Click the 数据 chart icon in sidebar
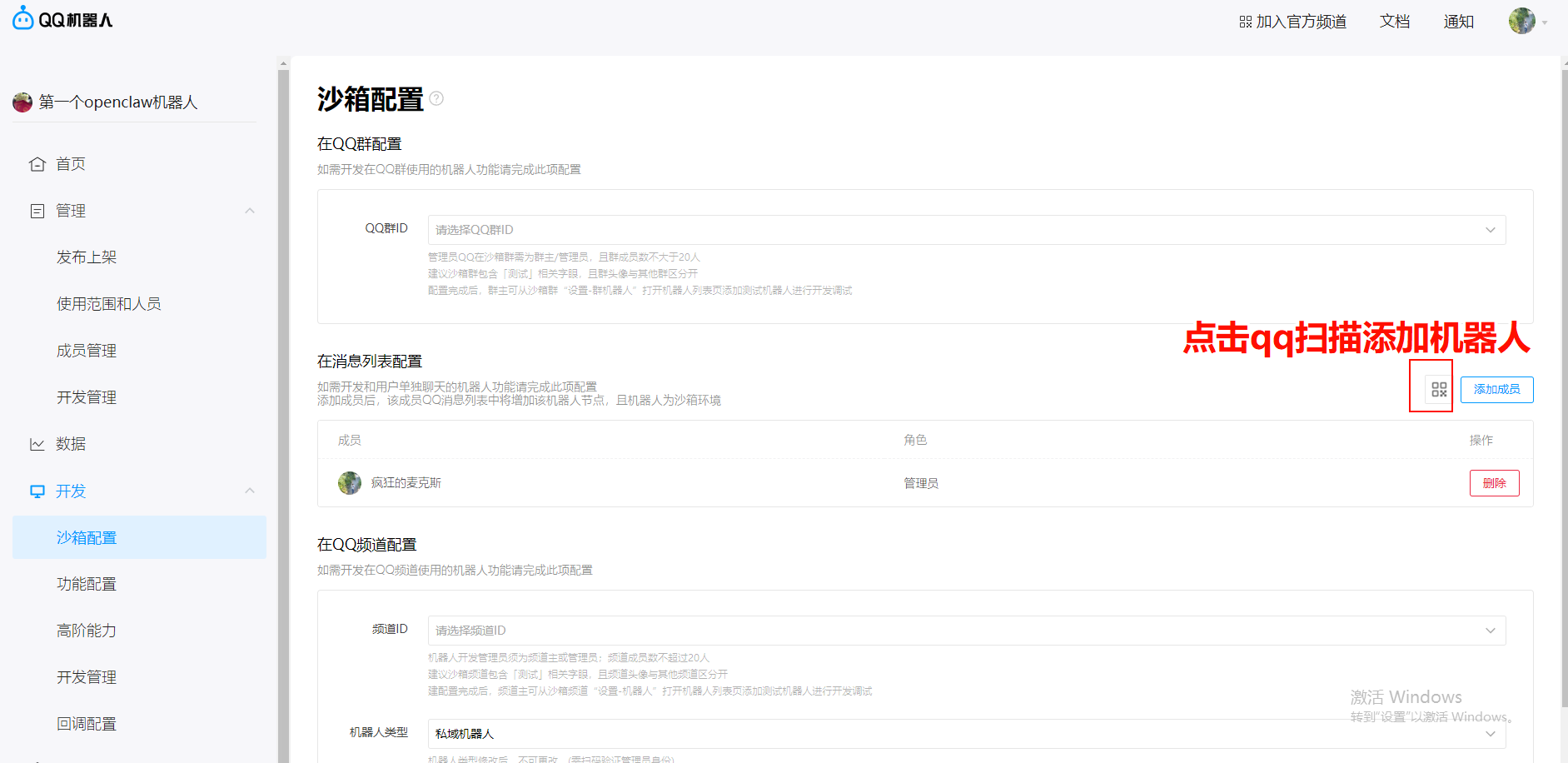Viewport: 1568px width, 763px height. click(x=37, y=443)
